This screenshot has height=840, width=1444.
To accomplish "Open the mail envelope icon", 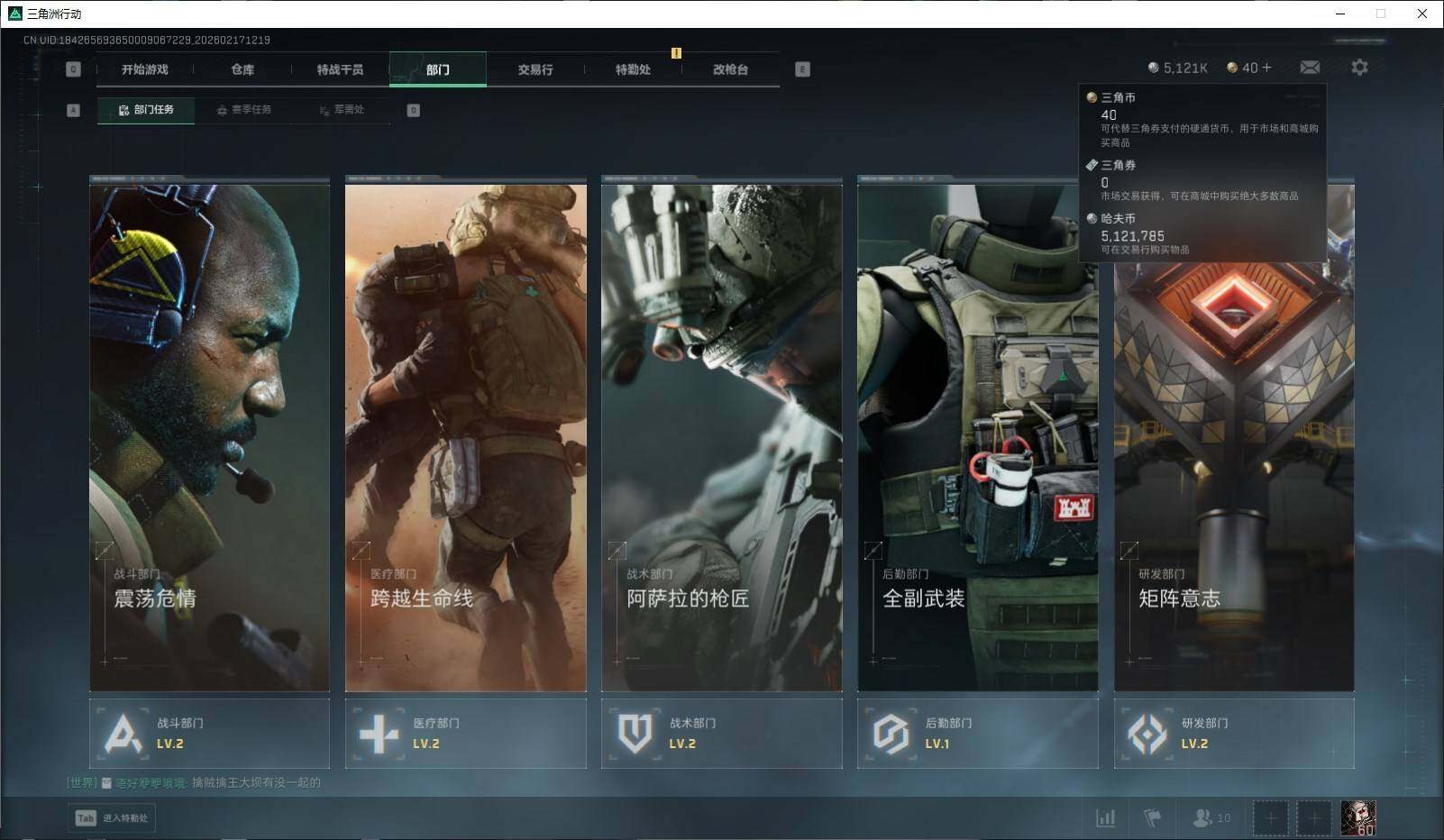I will click(x=1310, y=68).
